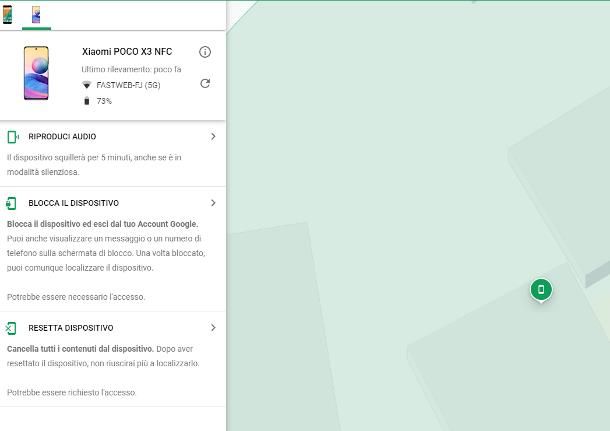Click 'Cancella tutti i contenuti dal dispositivo' text

pos(80,349)
